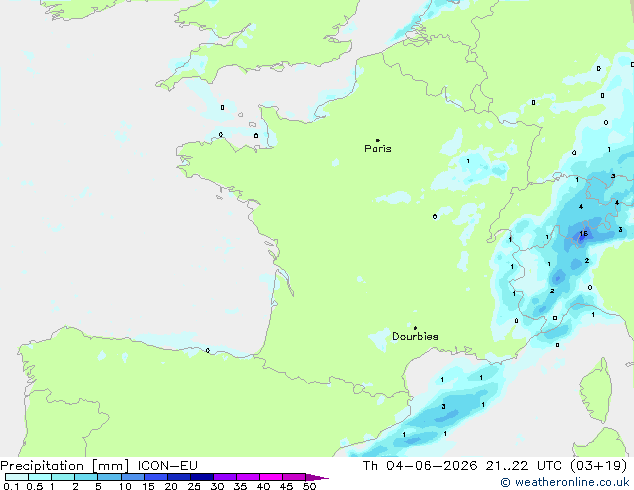This screenshot has height=490, width=634.
Task: Select the 35–40 mm legend color swatch
Action: coord(248,477)
